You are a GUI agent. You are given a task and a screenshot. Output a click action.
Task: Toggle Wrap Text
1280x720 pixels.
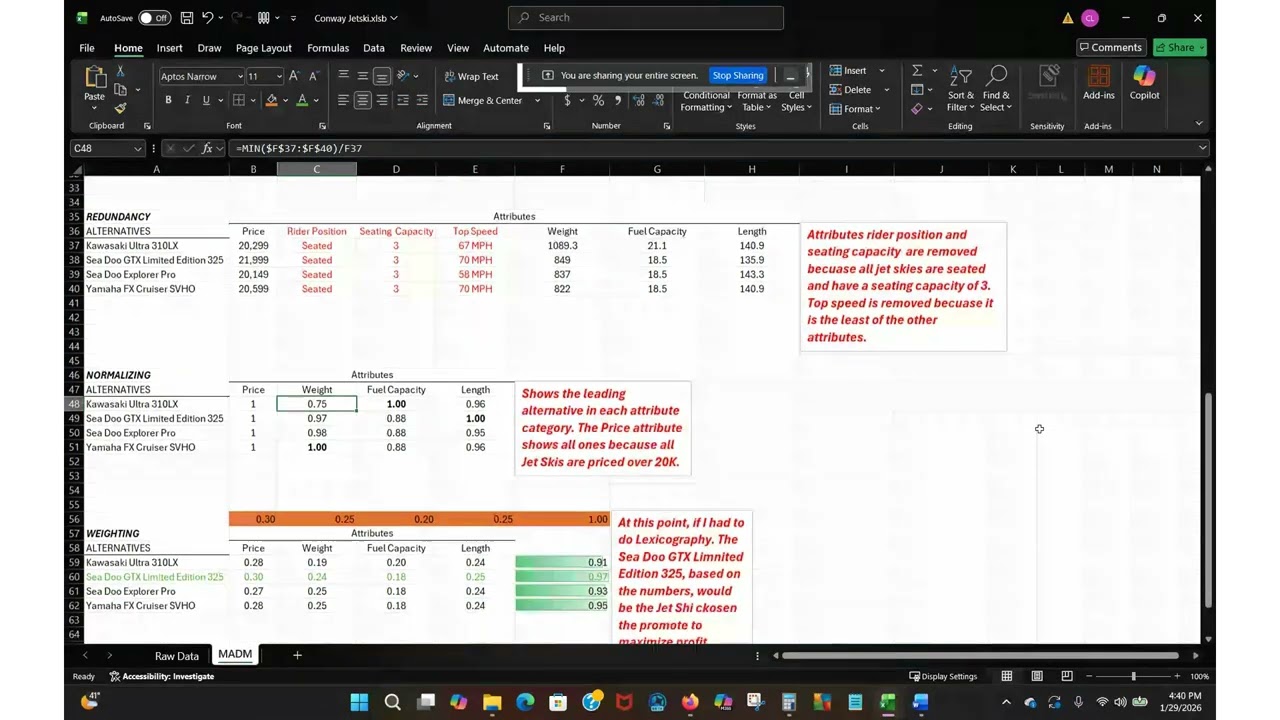tap(470, 76)
